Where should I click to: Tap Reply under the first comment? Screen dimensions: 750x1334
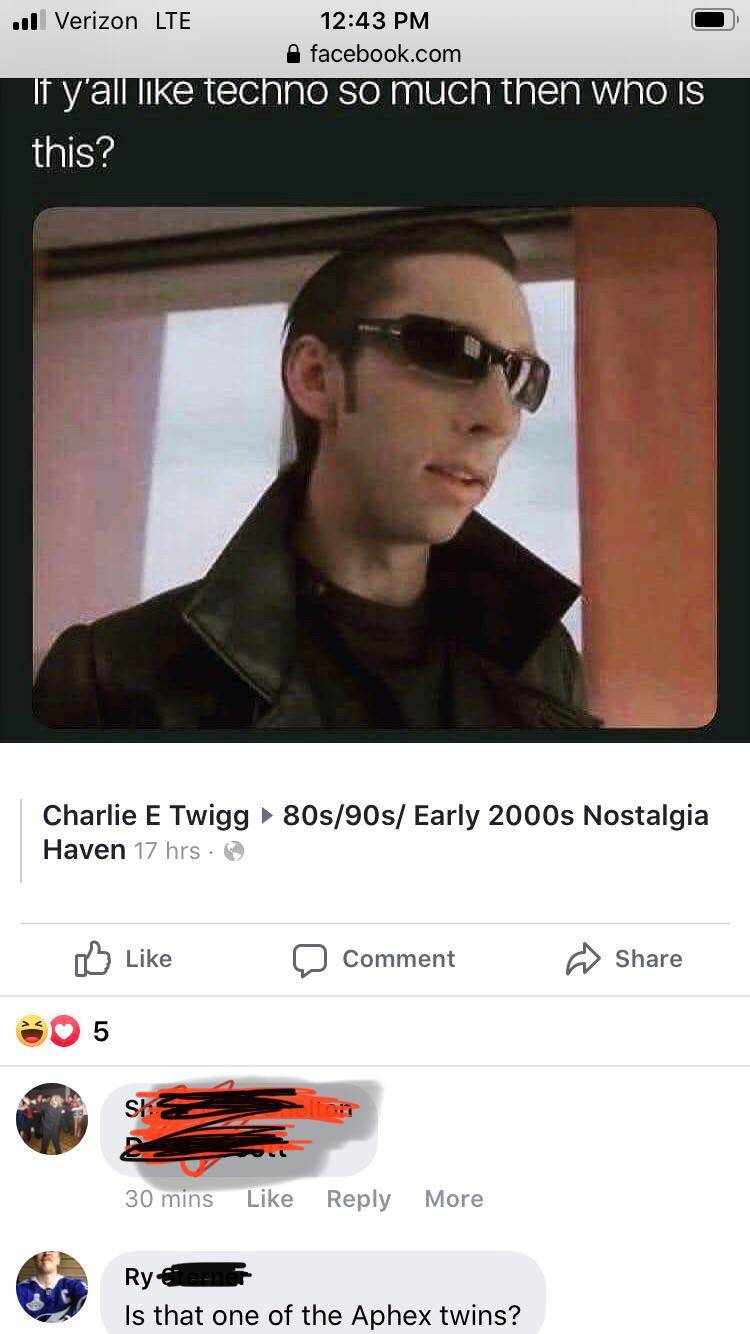[x=358, y=1199]
